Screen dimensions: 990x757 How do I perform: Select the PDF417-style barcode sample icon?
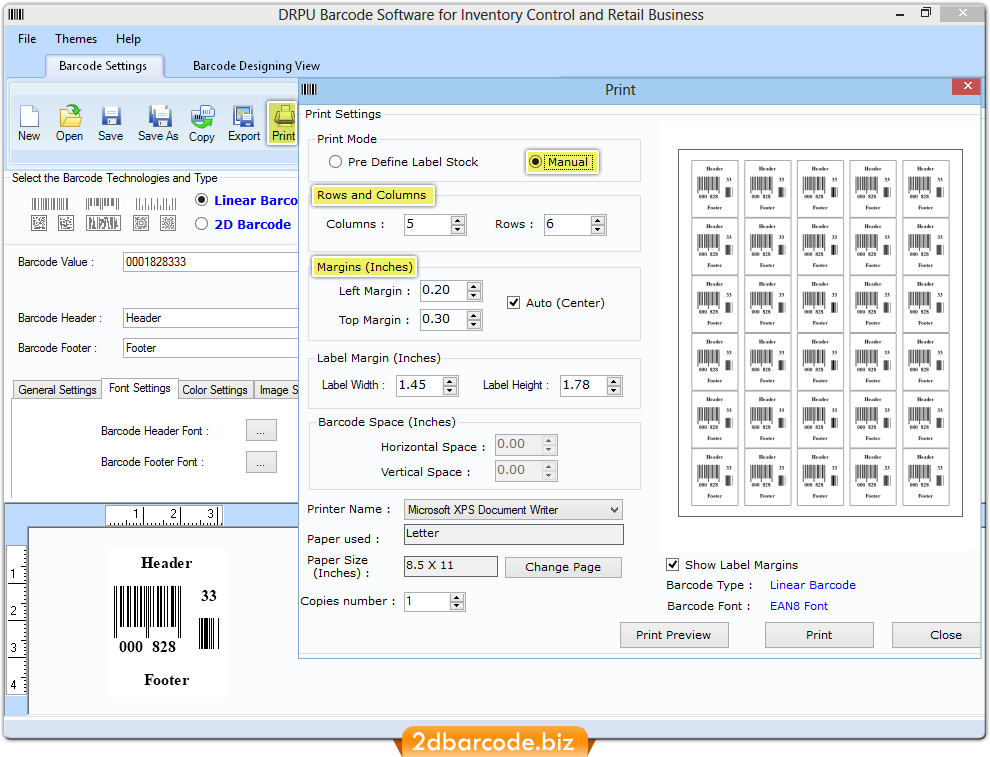[103, 223]
